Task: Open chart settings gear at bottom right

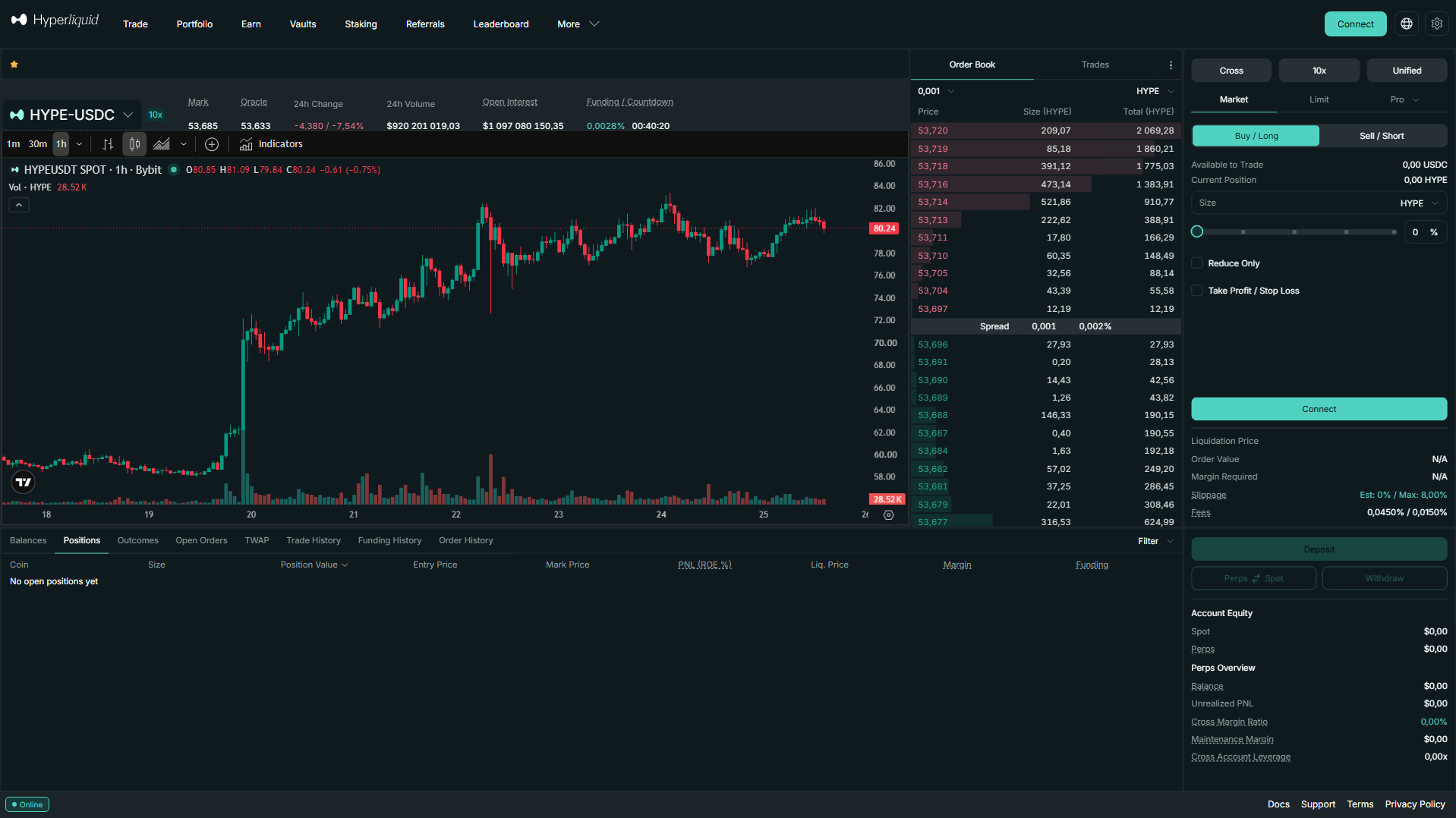Action: click(889, 515)
